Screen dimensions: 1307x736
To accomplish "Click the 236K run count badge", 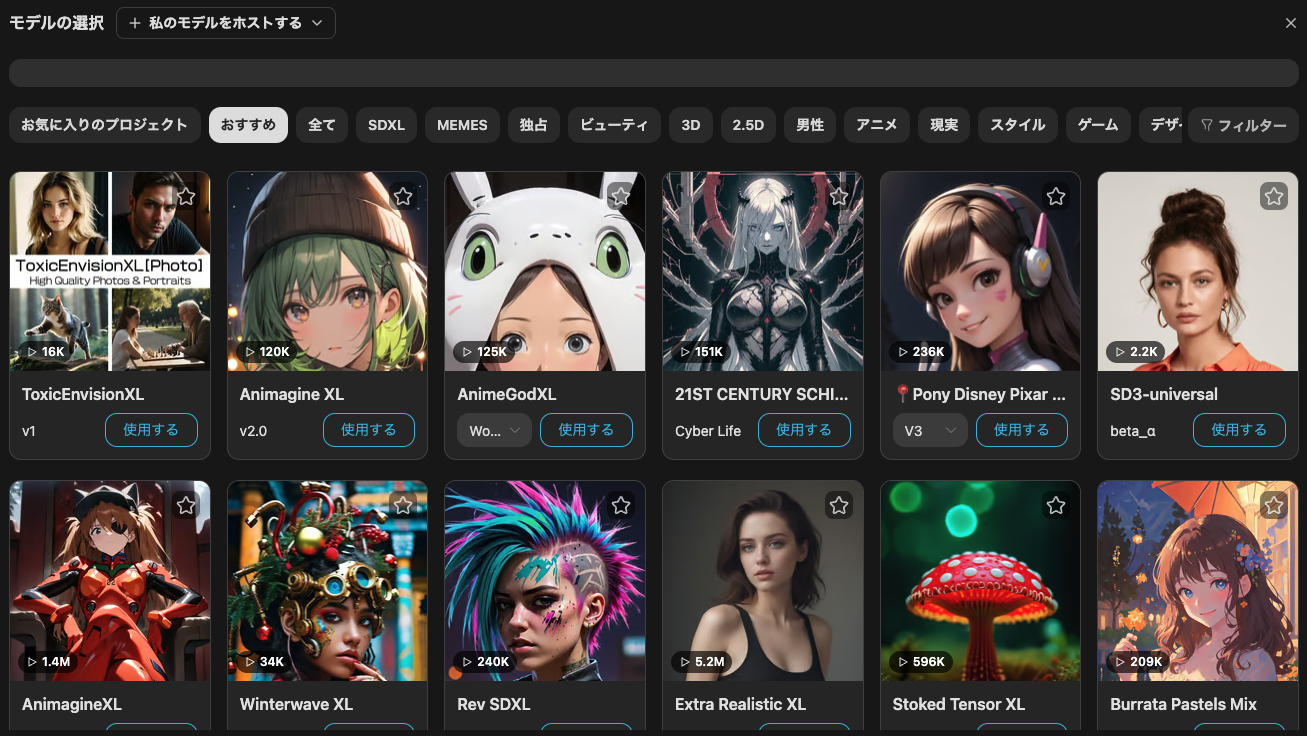I will pos(921,352).
